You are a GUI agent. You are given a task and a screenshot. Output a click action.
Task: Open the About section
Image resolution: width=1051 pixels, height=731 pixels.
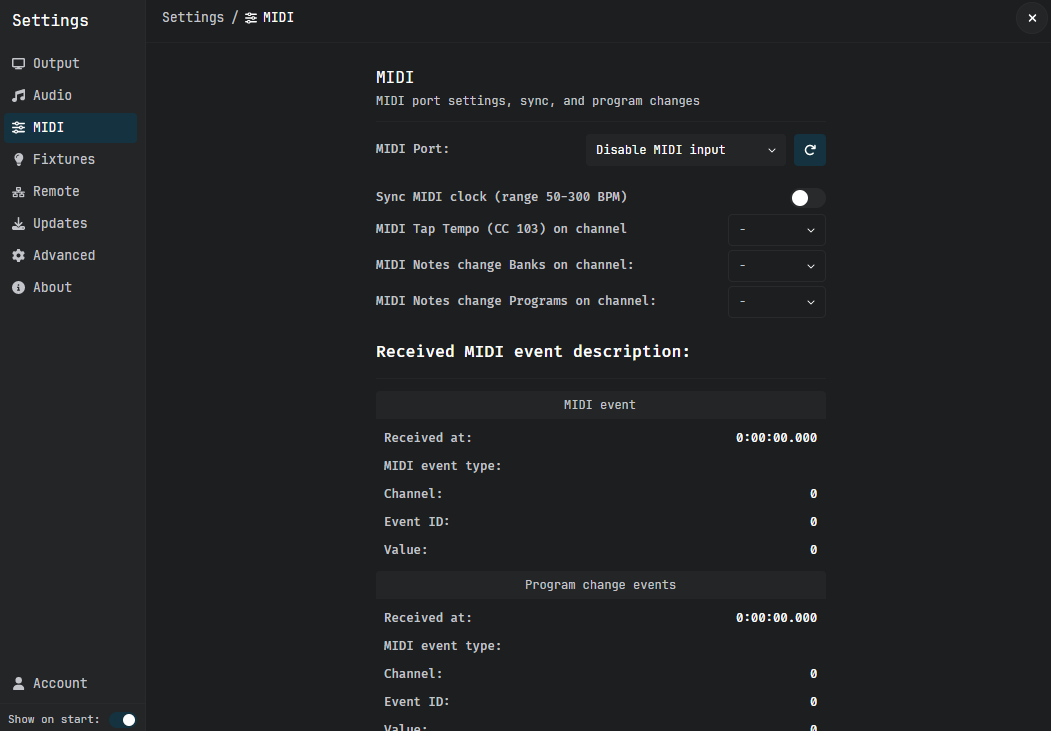tap(70, 287)
